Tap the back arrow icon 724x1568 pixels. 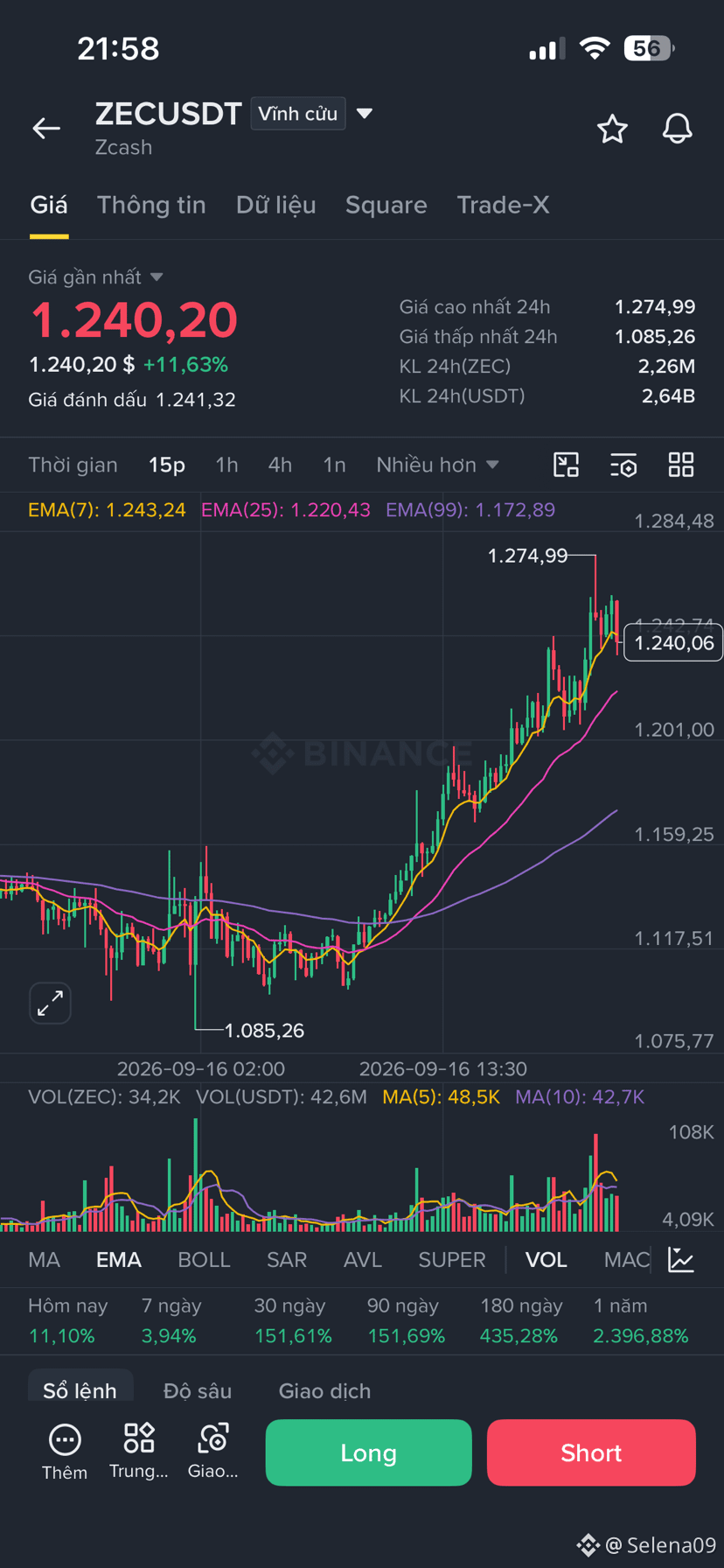point(46,129)
